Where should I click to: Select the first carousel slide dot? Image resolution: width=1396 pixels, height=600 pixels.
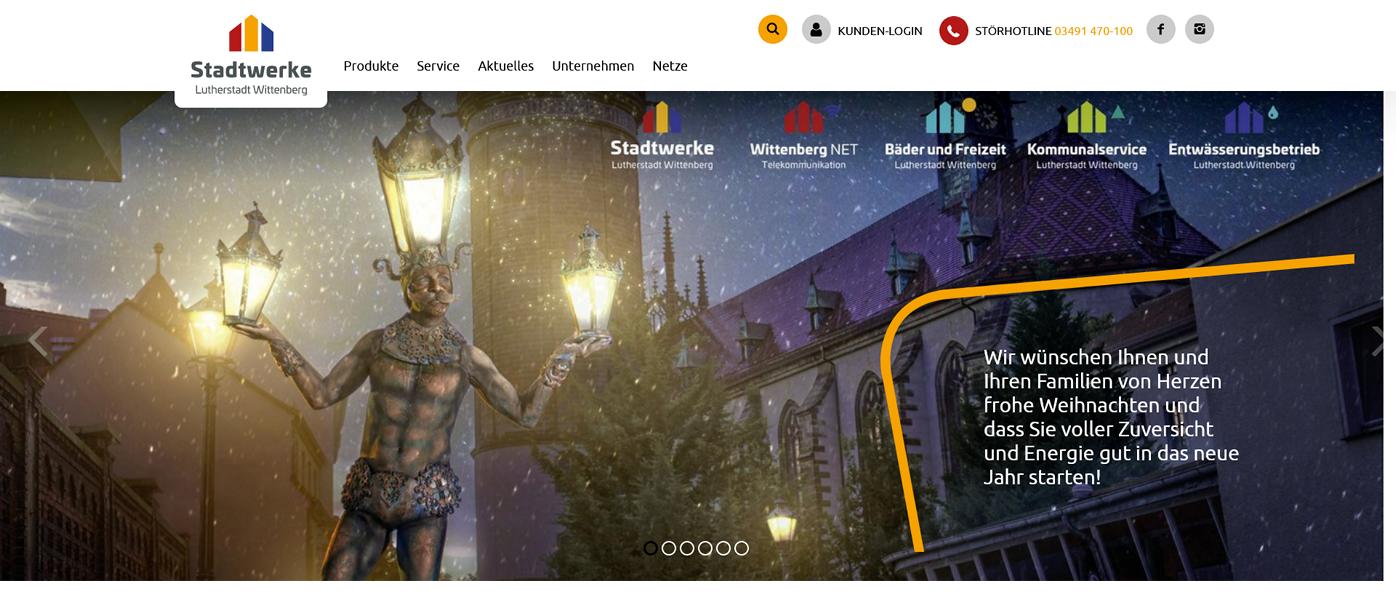coord(651,548)
